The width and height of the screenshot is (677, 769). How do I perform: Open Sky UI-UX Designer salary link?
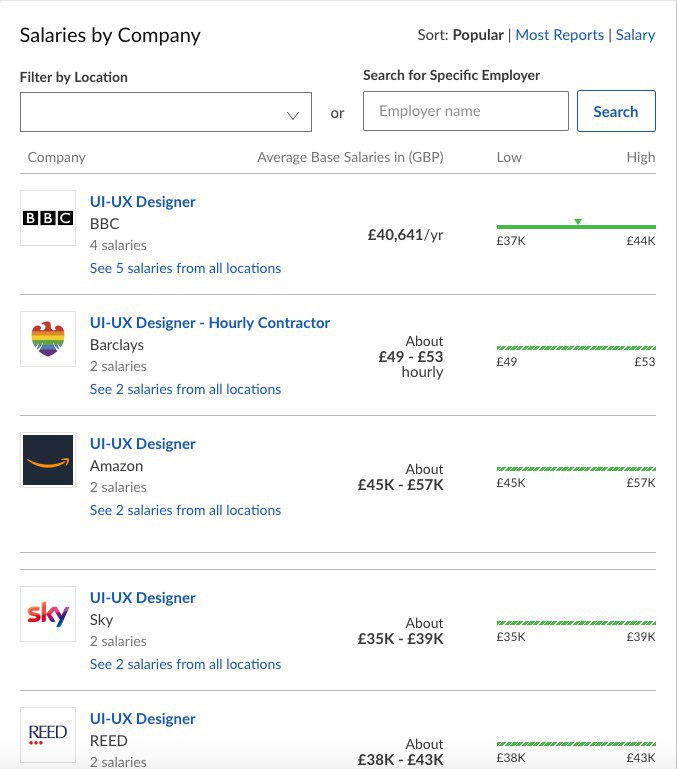click(x=142, y=598)
